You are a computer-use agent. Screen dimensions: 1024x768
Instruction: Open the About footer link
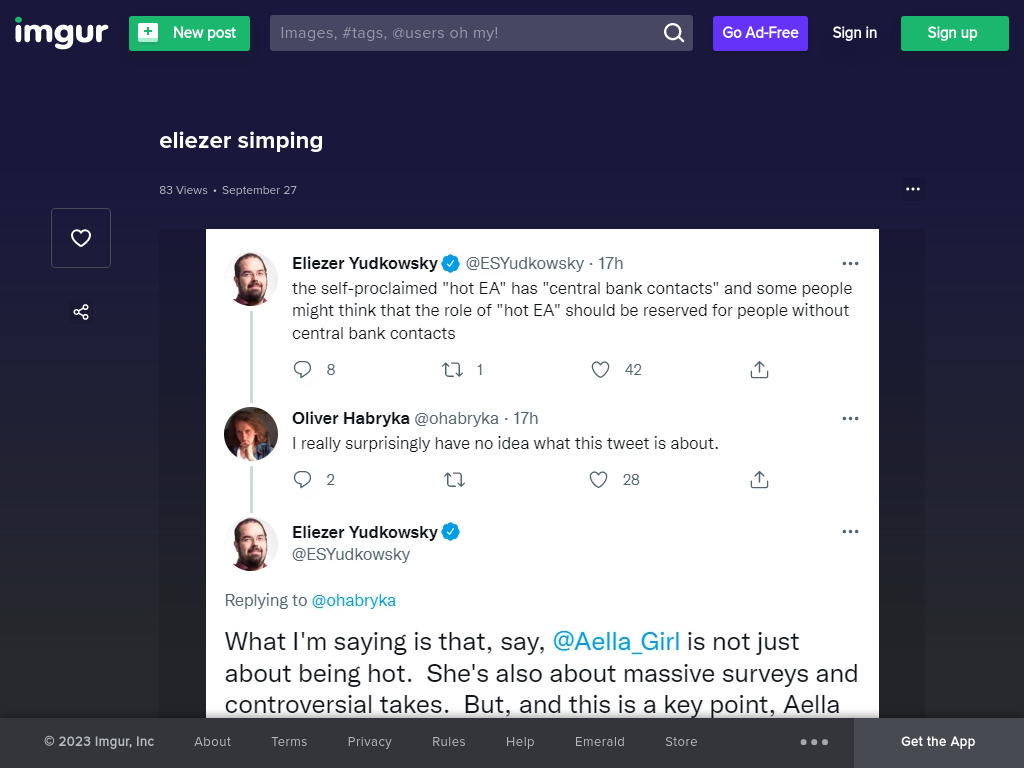pos(212,742)
